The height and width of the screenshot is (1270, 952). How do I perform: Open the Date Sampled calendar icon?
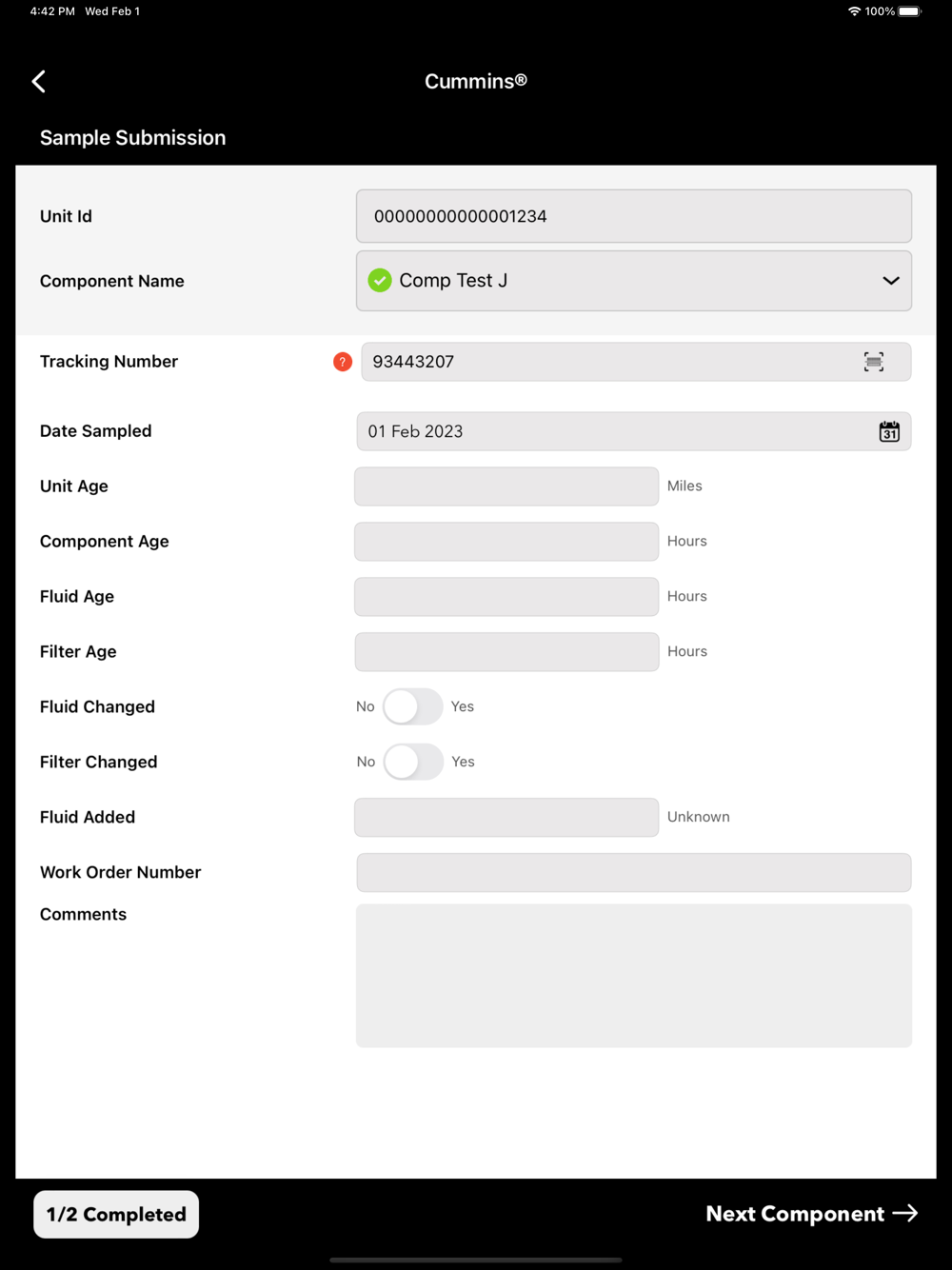889,431
